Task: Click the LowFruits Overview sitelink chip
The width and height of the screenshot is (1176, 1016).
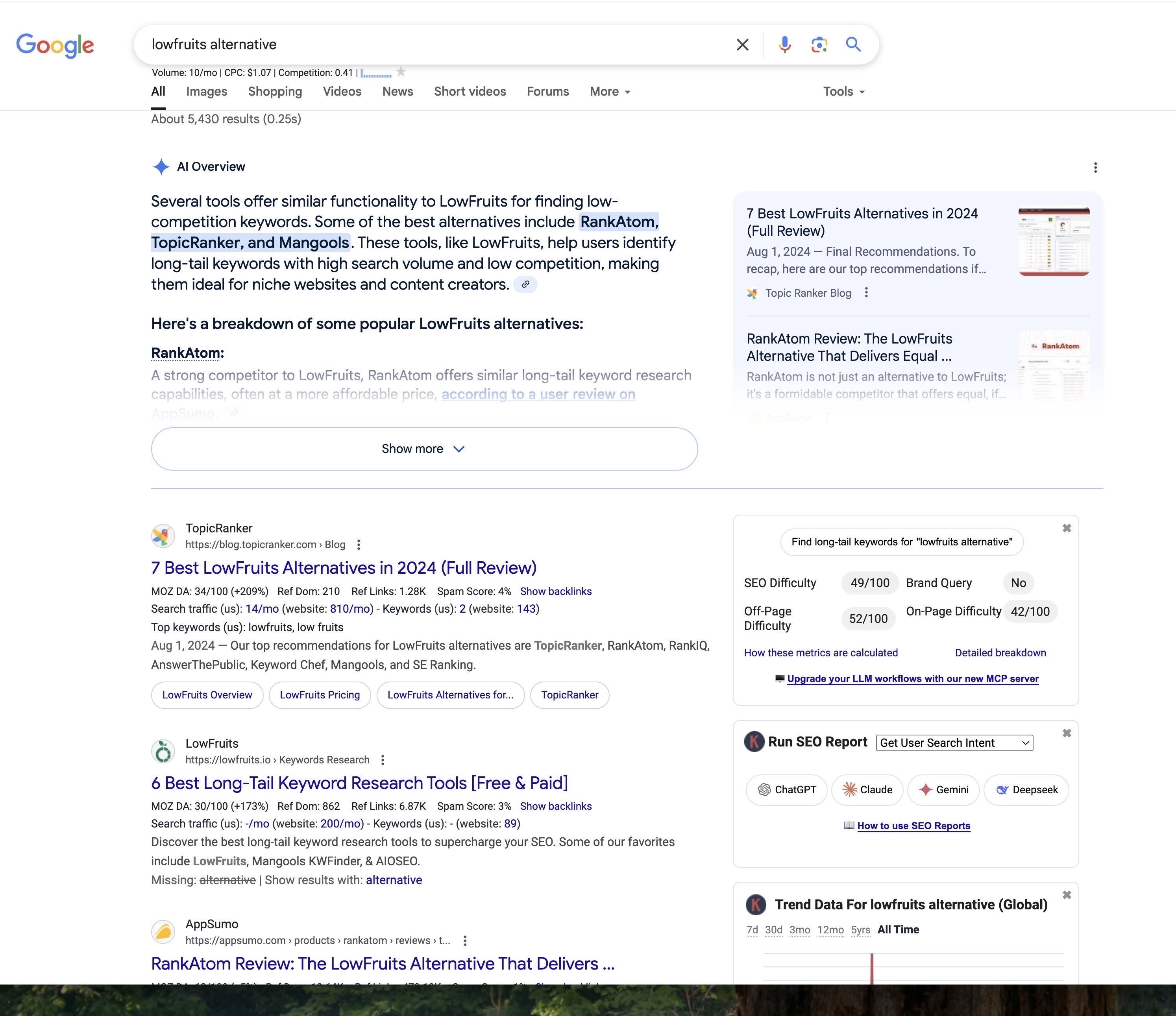Action: pos(207,695)
